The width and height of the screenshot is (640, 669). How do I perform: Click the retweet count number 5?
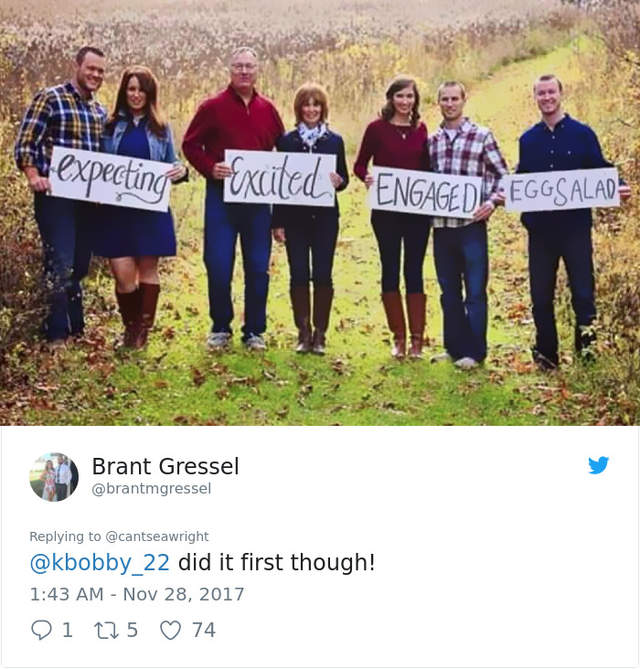coord(132,630)
